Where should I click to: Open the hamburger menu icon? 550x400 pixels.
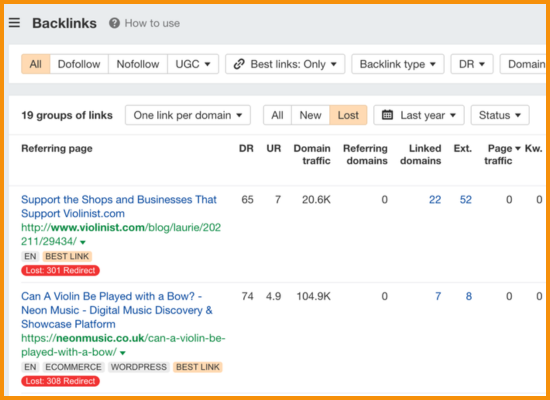[x=14, y=23]
